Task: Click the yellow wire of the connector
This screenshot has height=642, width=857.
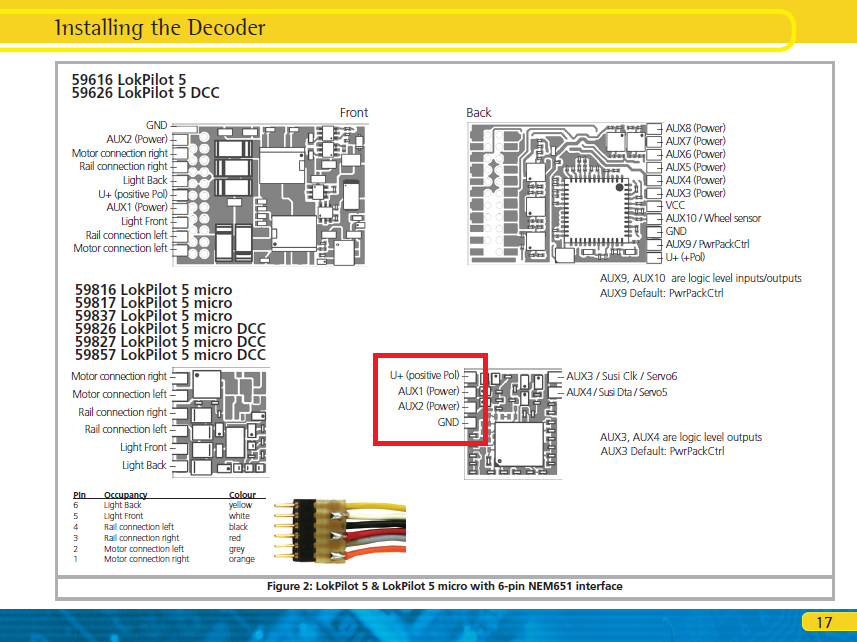Action: [x=376, y=506]
